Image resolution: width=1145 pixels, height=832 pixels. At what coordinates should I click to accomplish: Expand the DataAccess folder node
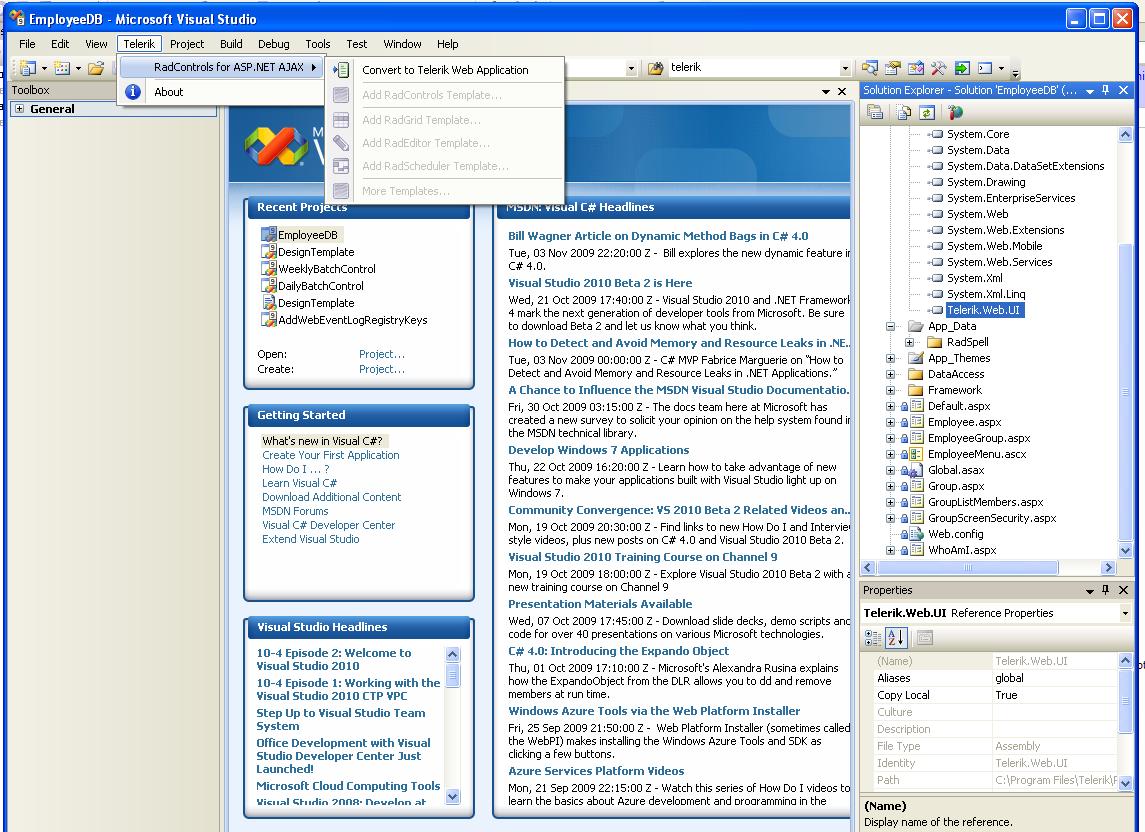pyautogui.click(x=890, y=374)
